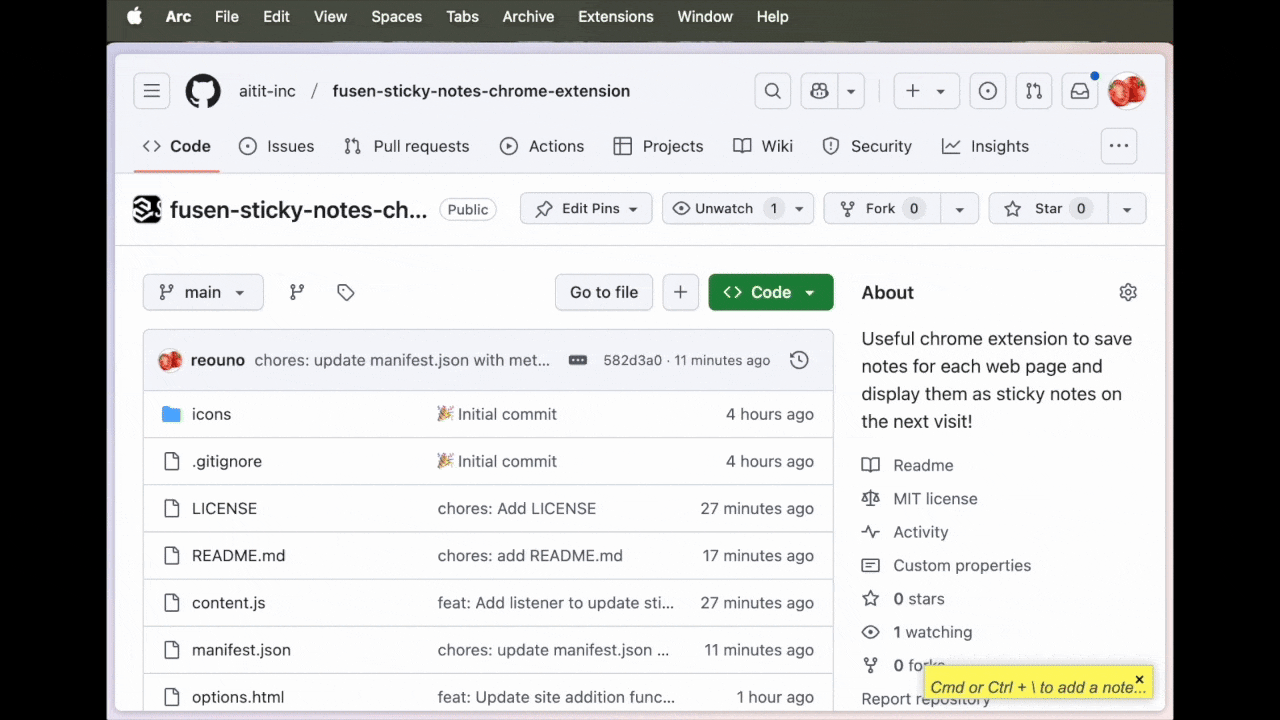Dismiss the Cmd or Ctrl tooltip
1280x720 pixels.
tap(1139, 681)
